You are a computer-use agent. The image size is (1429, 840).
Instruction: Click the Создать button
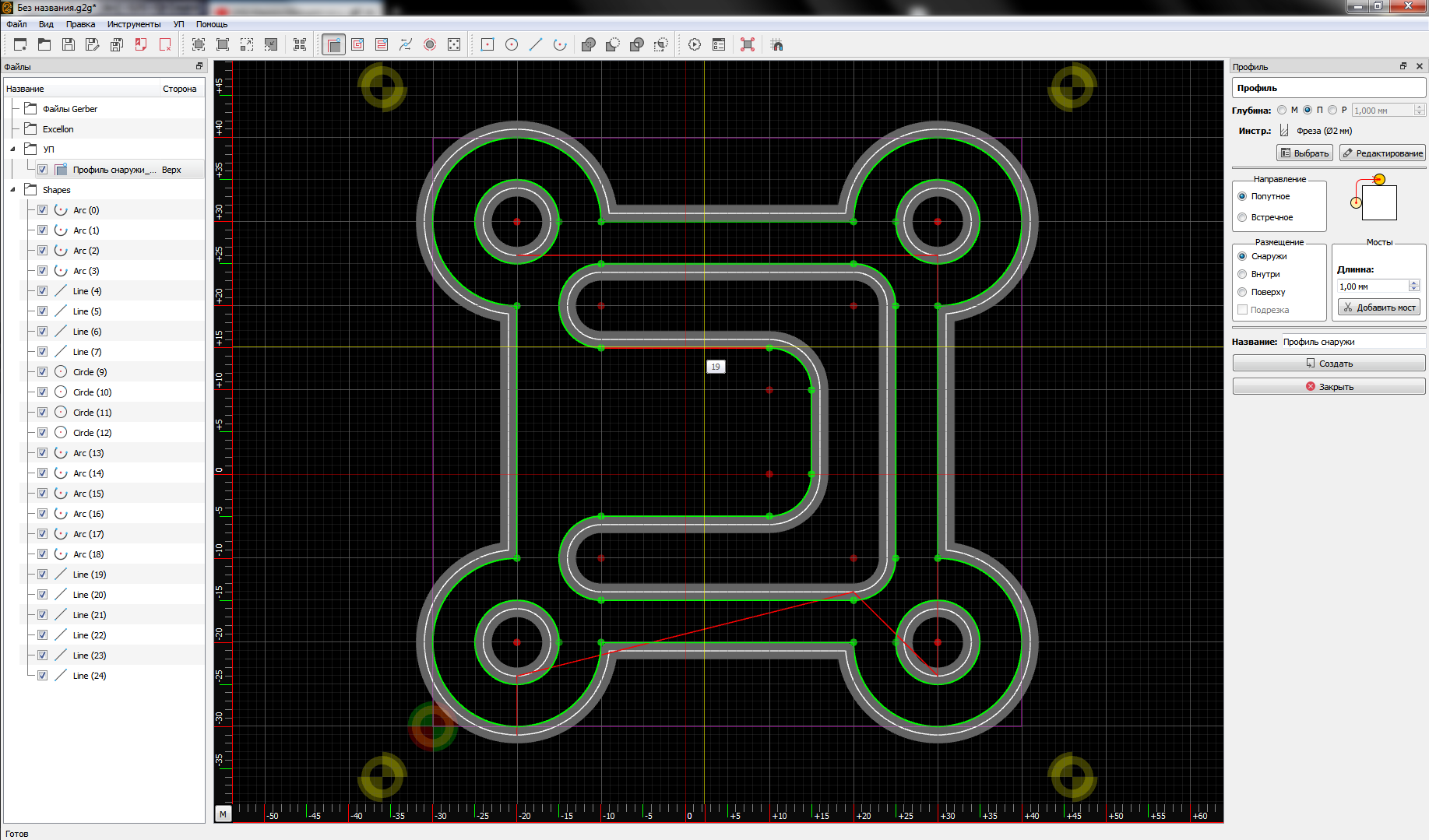coord(1329,364)
